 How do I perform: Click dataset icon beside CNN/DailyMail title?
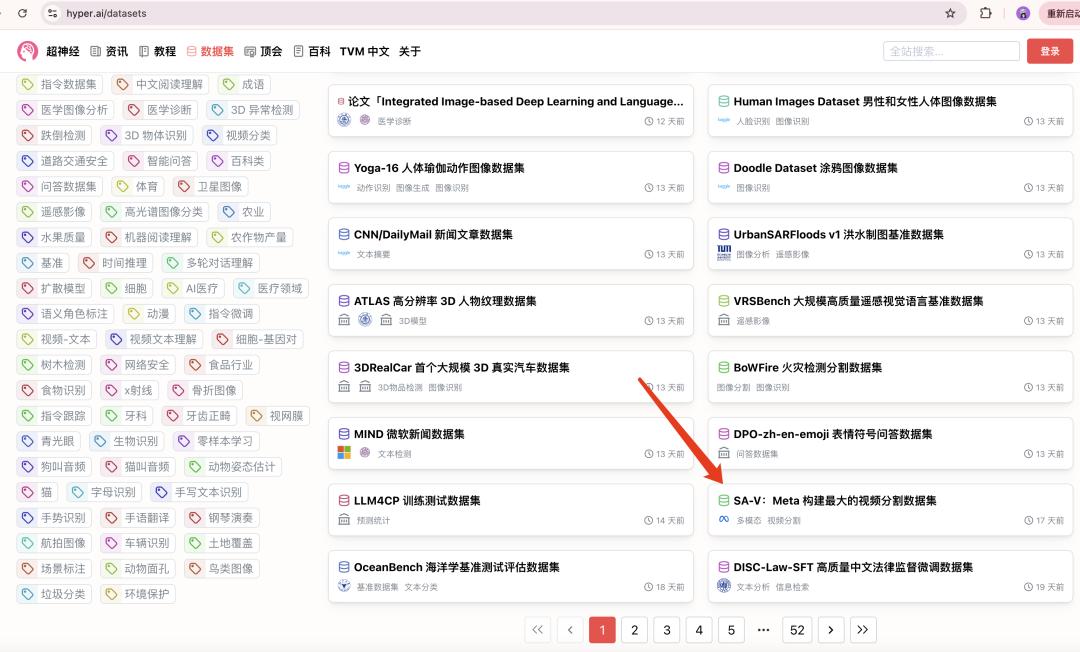[x=344, y=235]
